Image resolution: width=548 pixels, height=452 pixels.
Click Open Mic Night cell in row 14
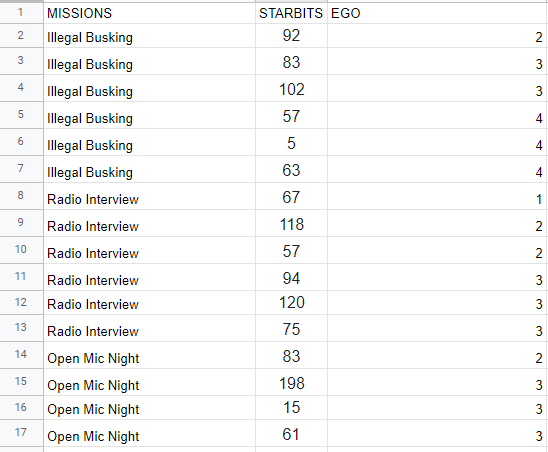point(149,355)
